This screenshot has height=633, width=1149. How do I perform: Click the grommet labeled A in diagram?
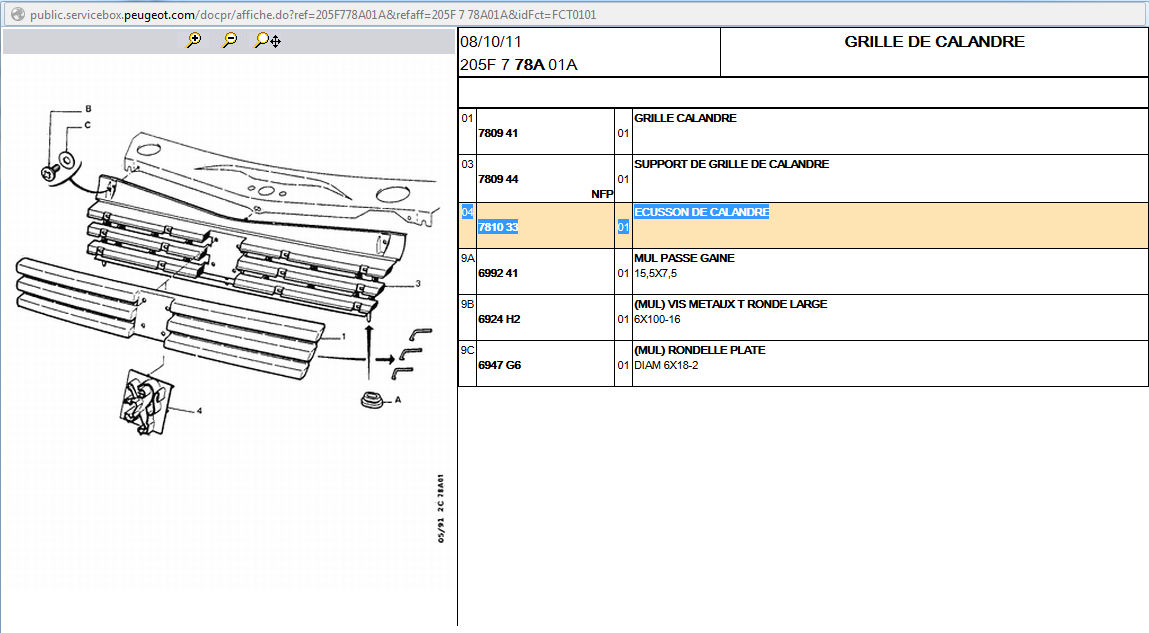[x=372, y=400]
